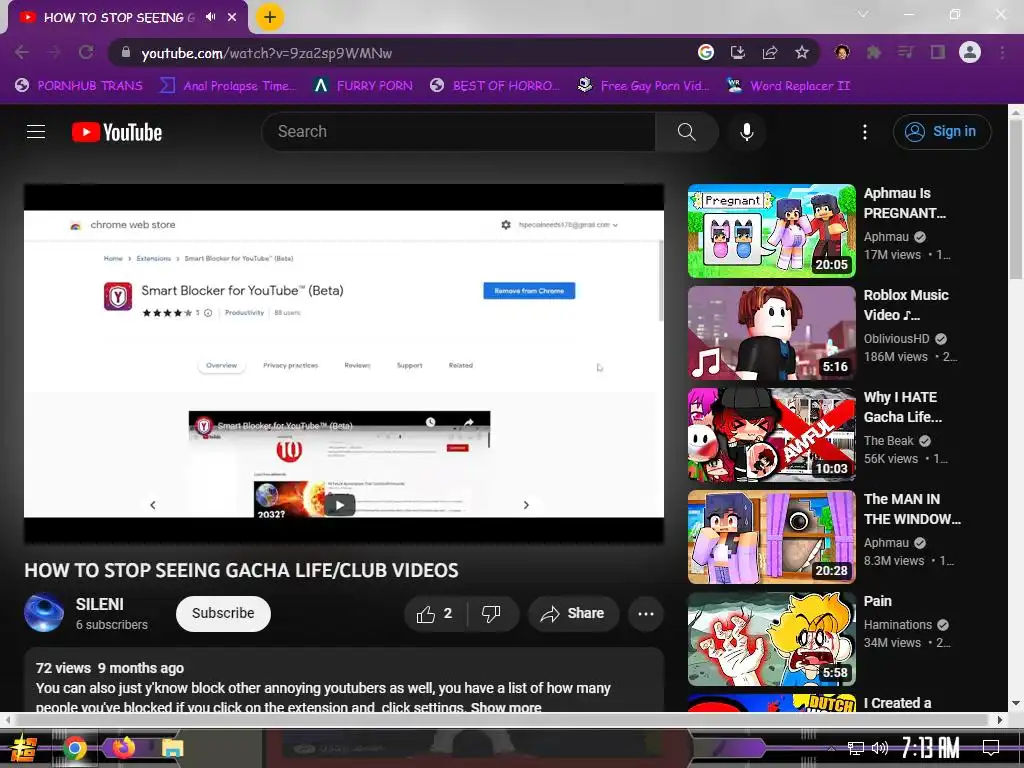Click the horizontal scrollbar right arrow

[x=1000, y=720]
